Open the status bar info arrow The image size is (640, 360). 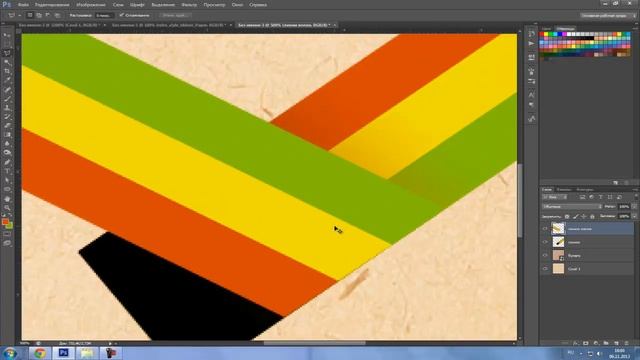pos(110,343)
